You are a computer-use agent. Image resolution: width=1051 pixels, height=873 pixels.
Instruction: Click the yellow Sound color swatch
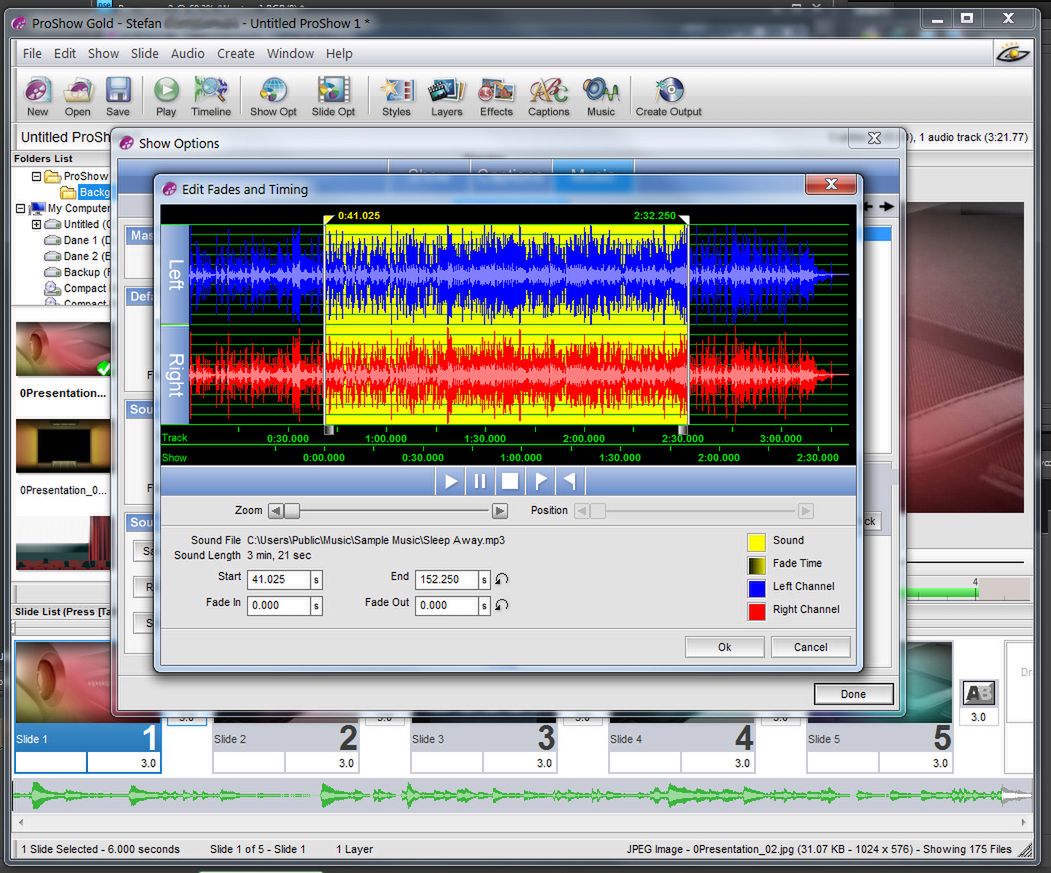756,542
